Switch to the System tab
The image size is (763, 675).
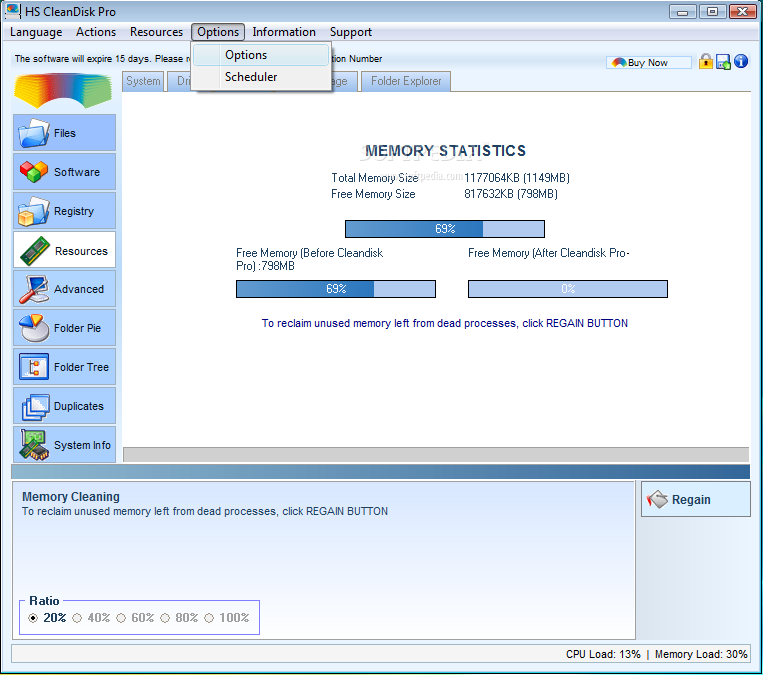click(143, 81)
